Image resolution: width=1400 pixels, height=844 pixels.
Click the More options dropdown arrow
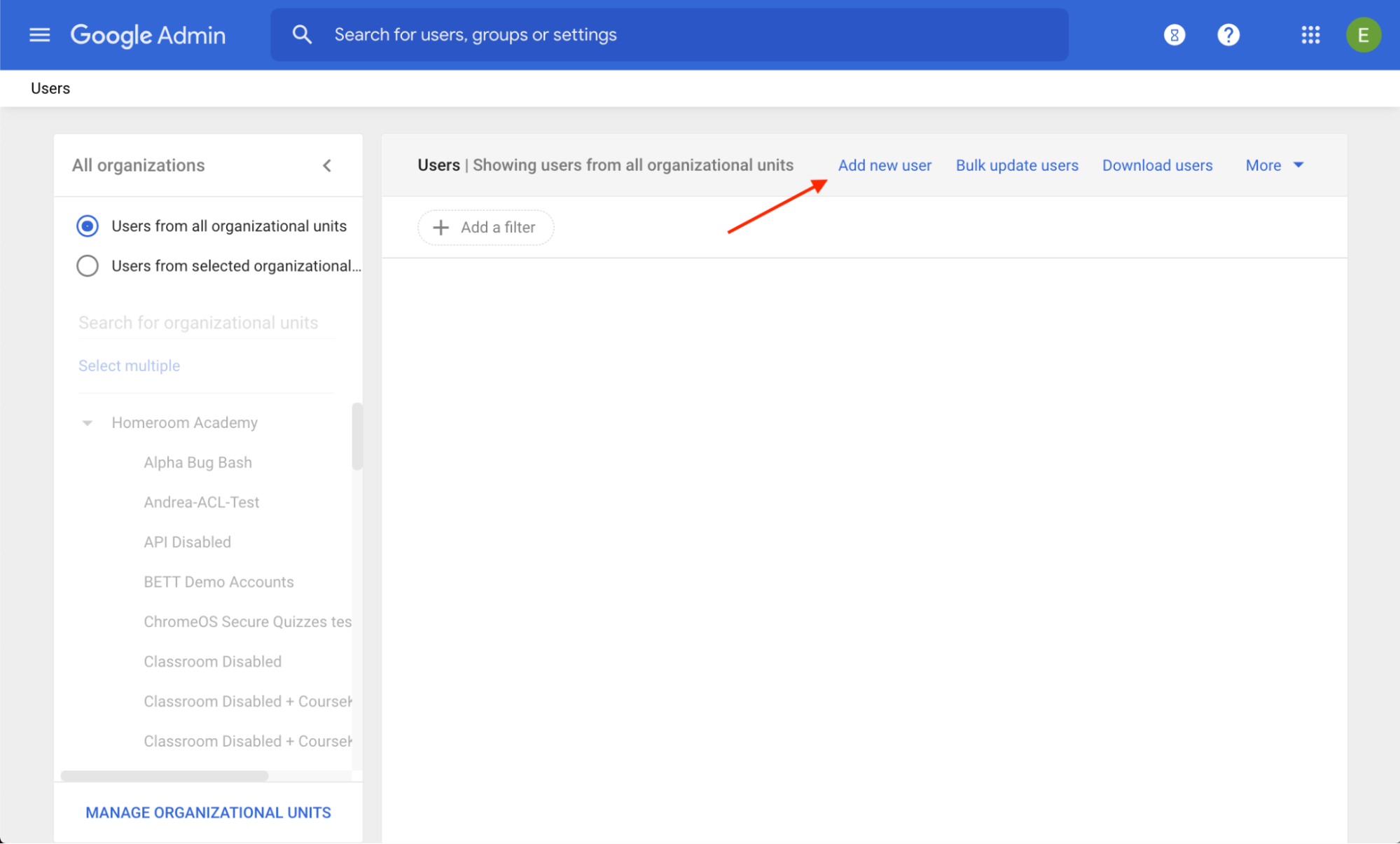tap(1299, 164)
